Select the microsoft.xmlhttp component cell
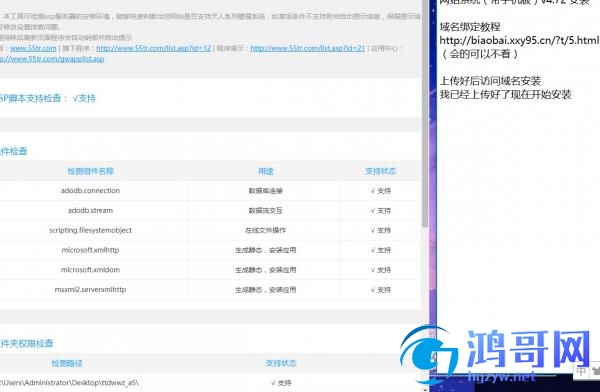Image resolution: width=600 pixels, height=392 pixels. (x=90, y=250)
